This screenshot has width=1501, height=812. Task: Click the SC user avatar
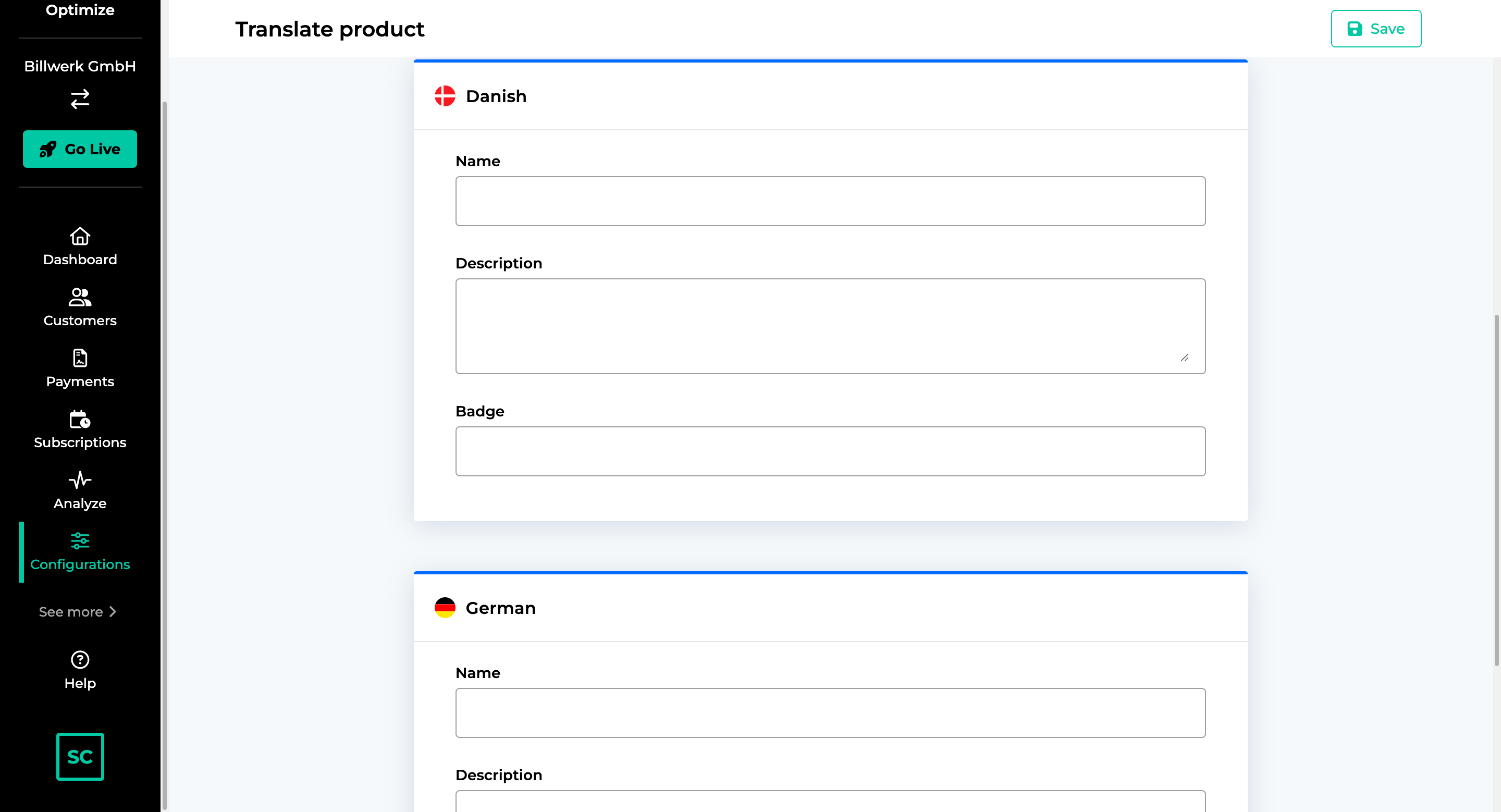tap(80, 757)
